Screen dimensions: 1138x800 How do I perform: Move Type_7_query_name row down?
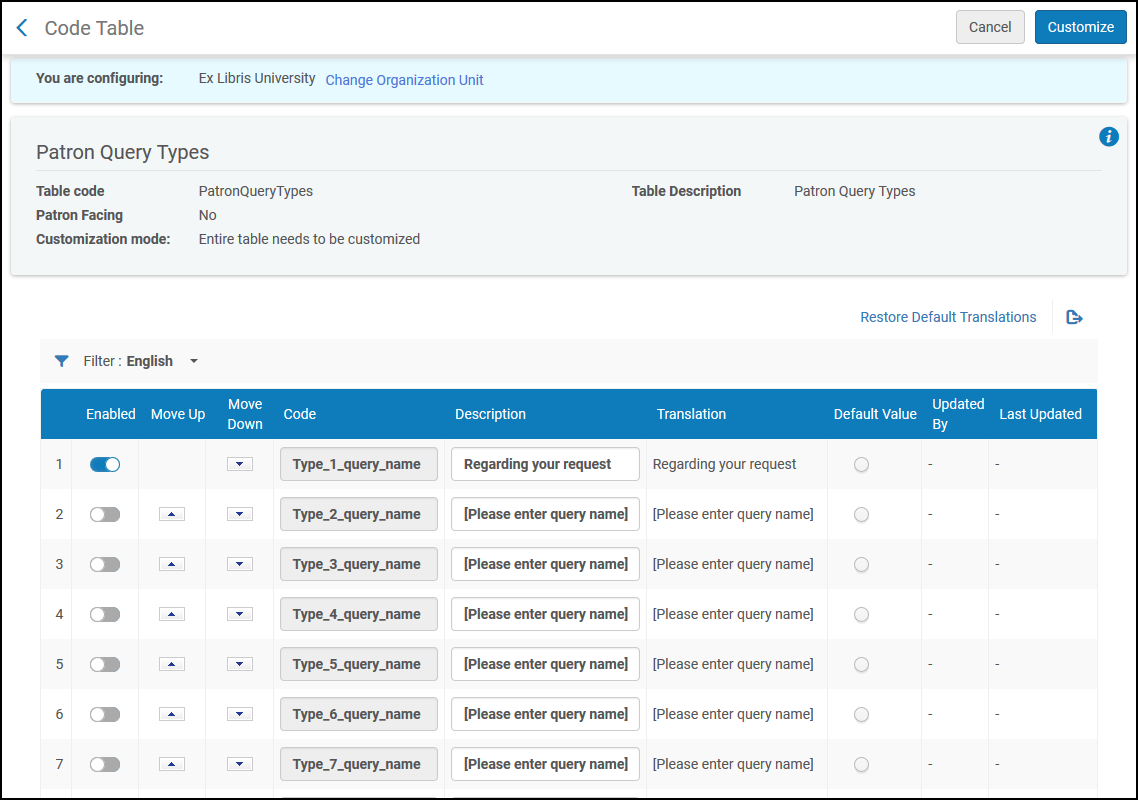point(240,764)
